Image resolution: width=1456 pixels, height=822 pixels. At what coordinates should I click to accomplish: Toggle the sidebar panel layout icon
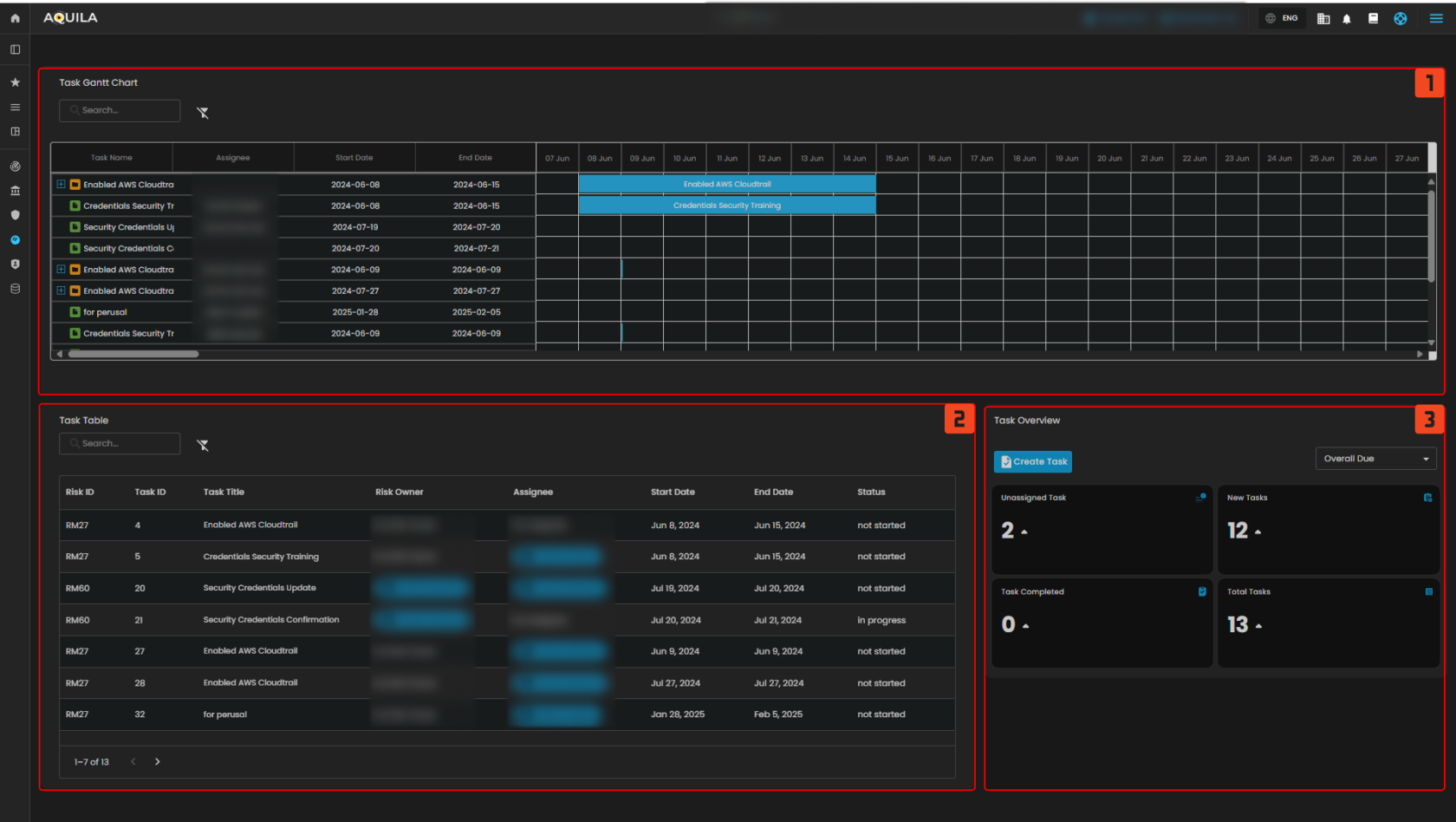pyautogui.click(x=15, y=49)
